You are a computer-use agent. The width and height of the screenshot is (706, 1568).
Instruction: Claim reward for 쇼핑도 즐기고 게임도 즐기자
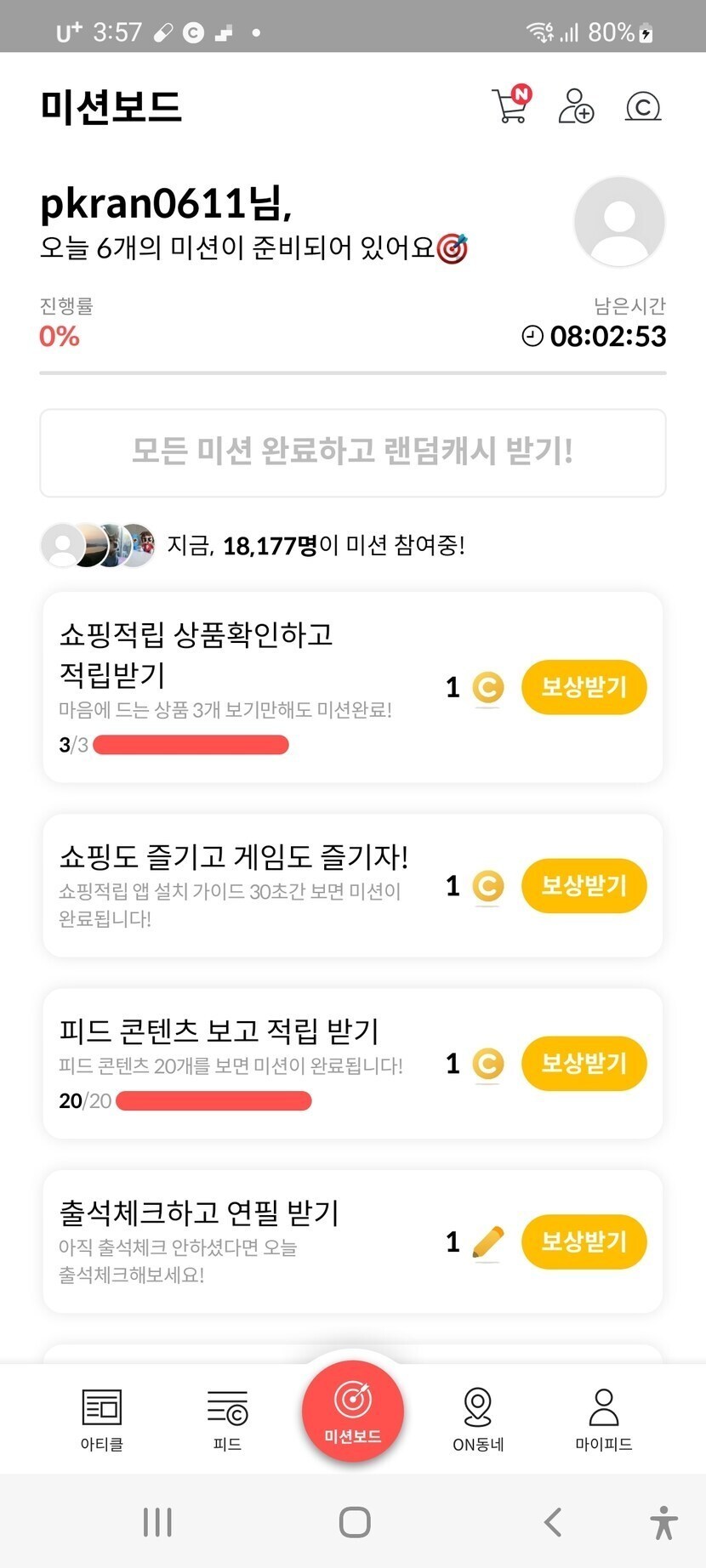pyautogui.click(x=584, y=886)
